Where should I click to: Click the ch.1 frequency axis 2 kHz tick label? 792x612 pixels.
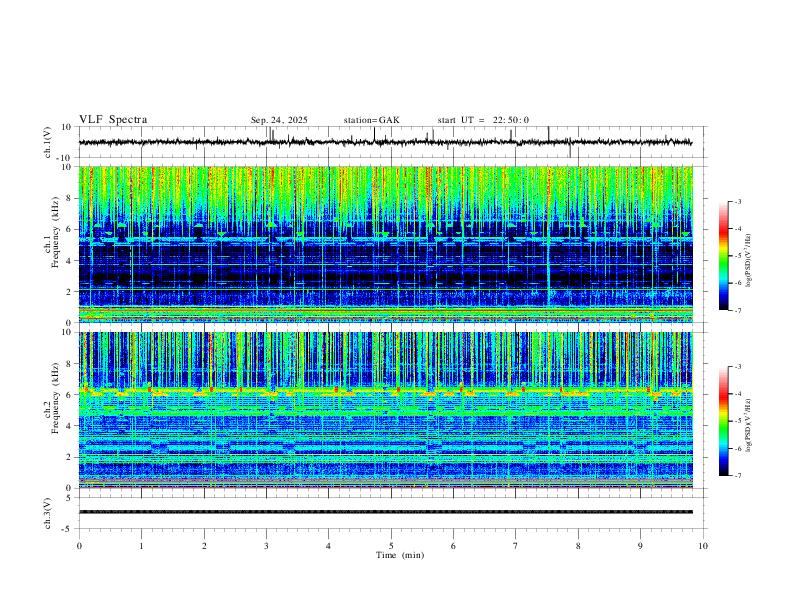tap(70, 291)
